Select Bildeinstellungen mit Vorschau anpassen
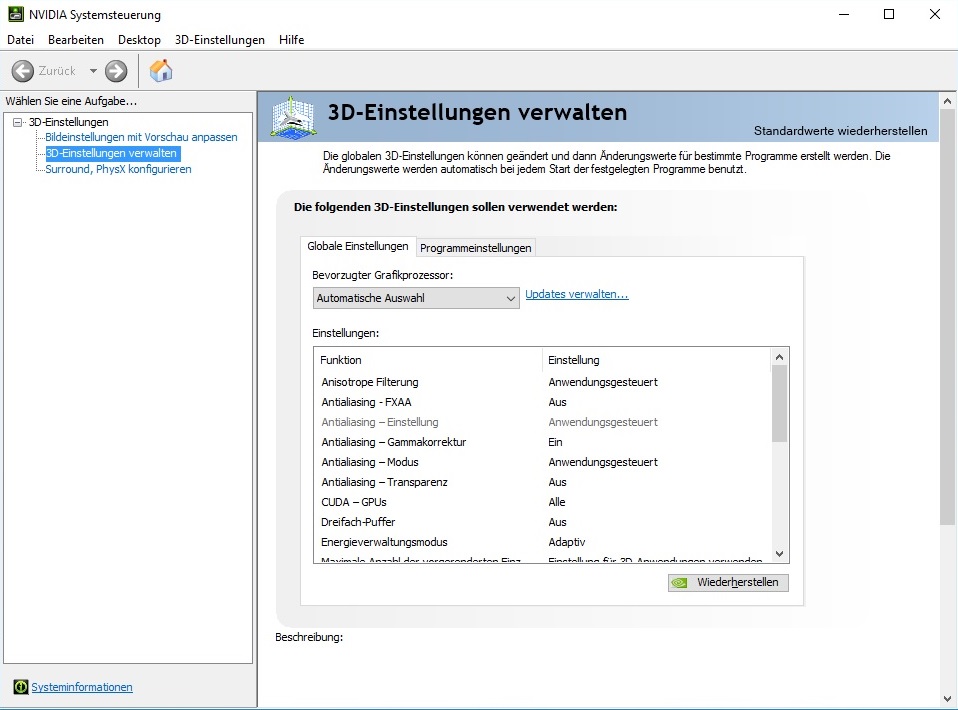Image resolution: width=958 pixels, height=710 pixels. [141, 137]
